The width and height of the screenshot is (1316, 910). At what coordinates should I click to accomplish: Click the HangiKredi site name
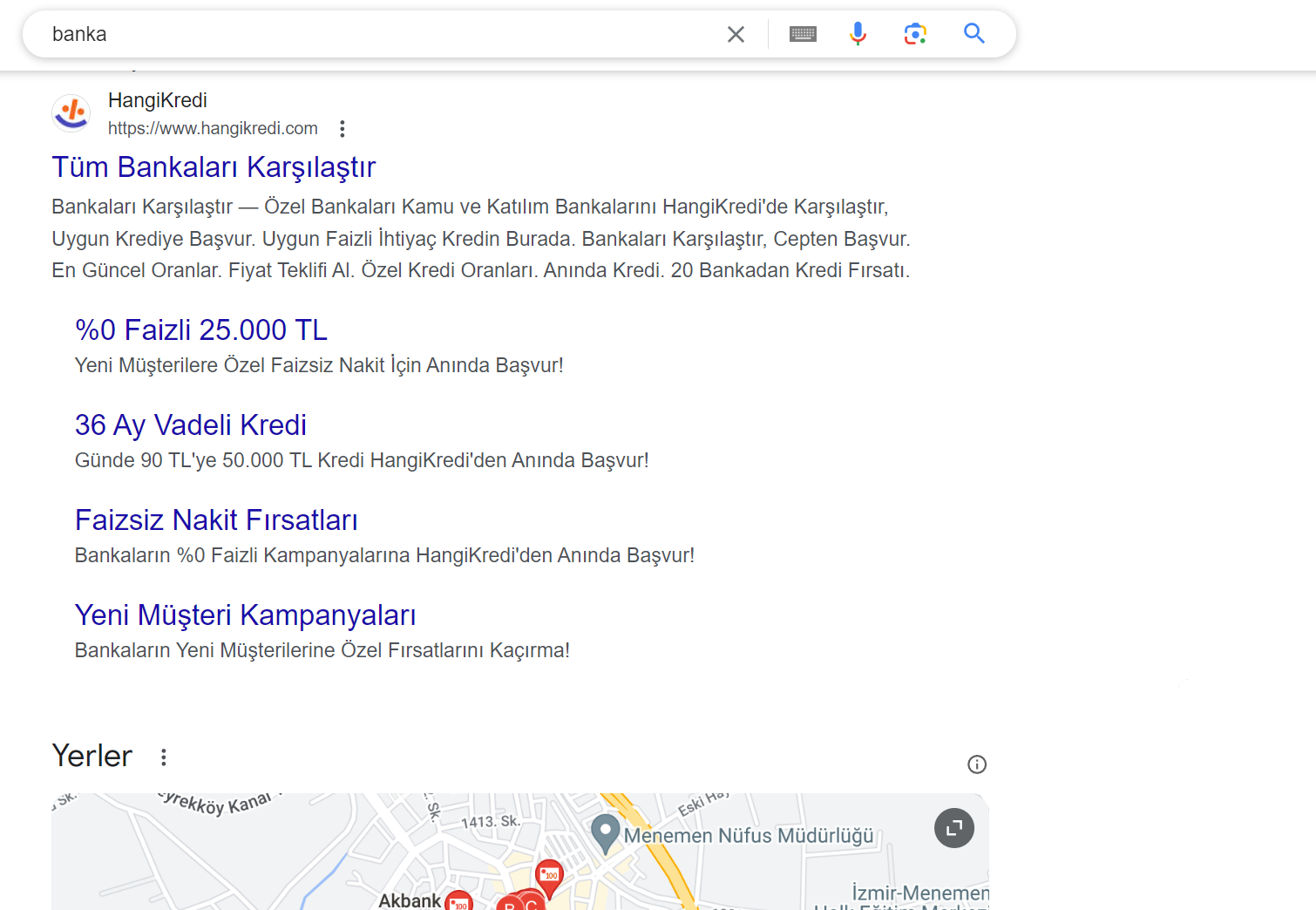(158, 100)
